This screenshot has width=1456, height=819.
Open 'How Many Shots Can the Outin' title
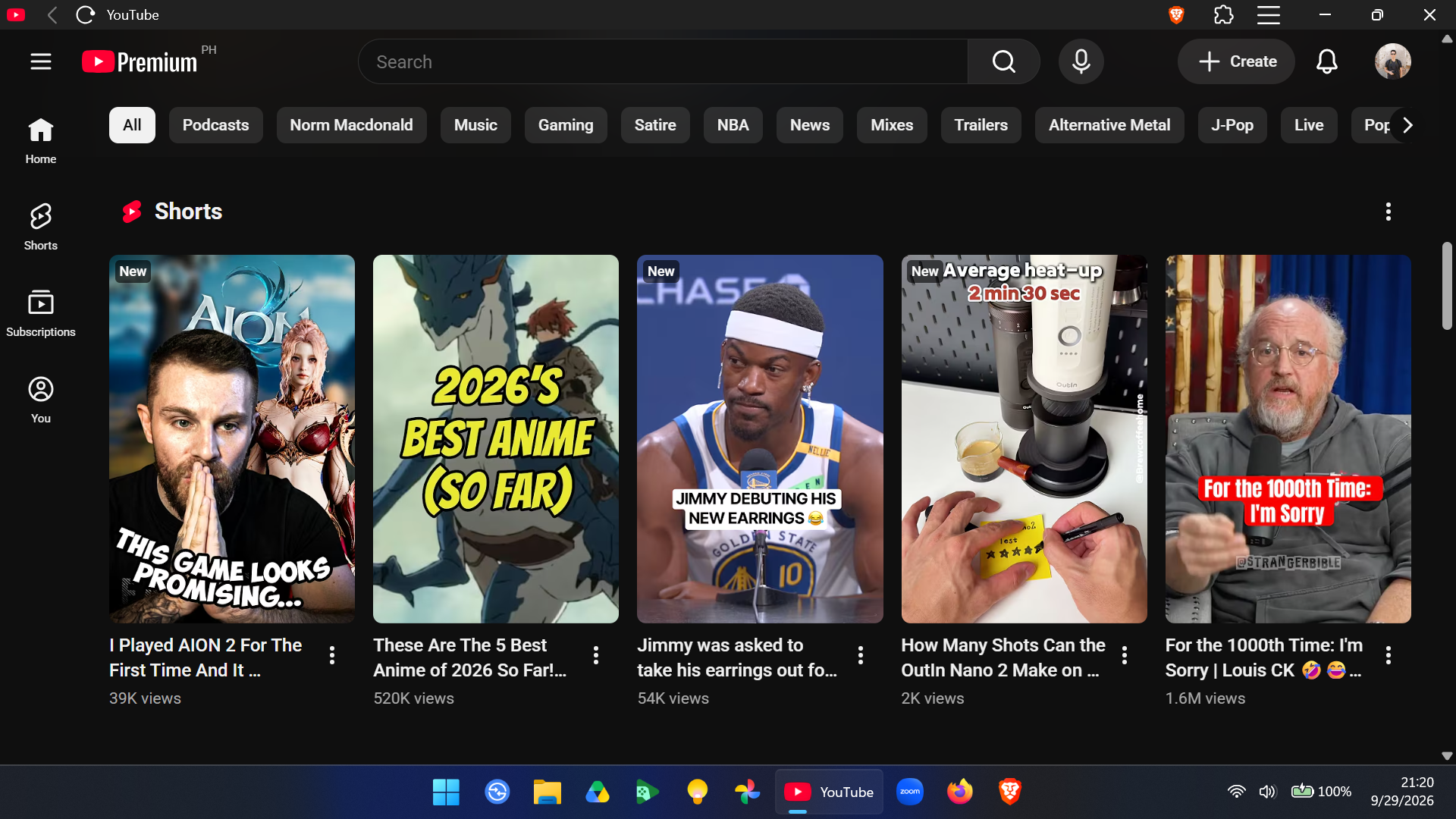point(1003,657)
